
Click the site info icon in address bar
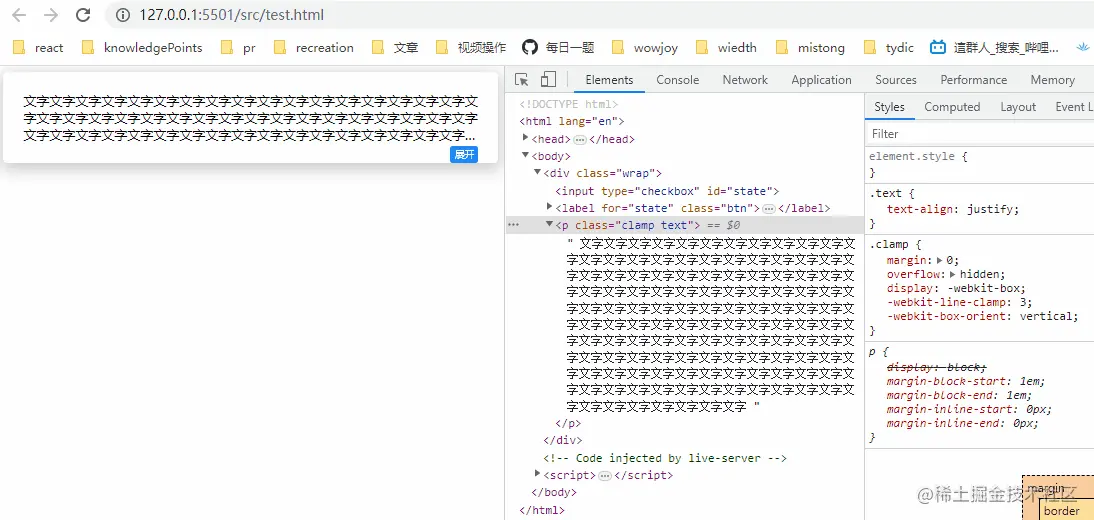123,15
